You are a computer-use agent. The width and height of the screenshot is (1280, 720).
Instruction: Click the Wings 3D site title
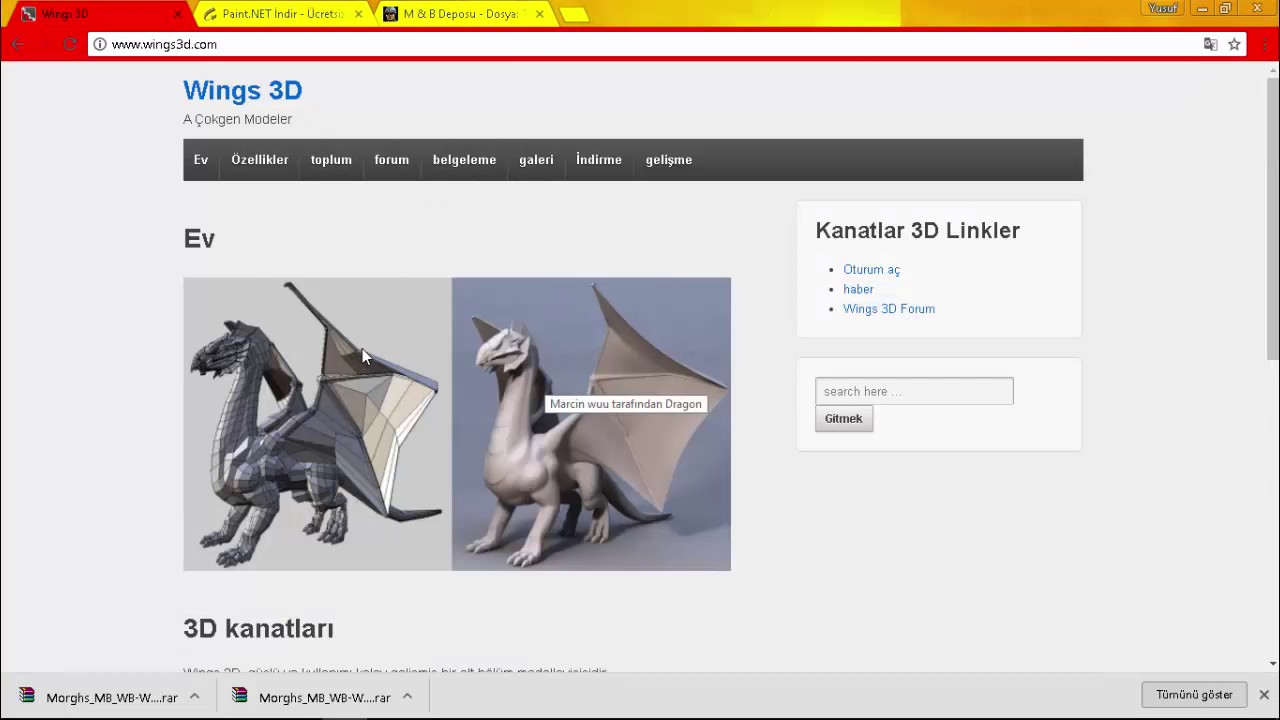point(242,90)
